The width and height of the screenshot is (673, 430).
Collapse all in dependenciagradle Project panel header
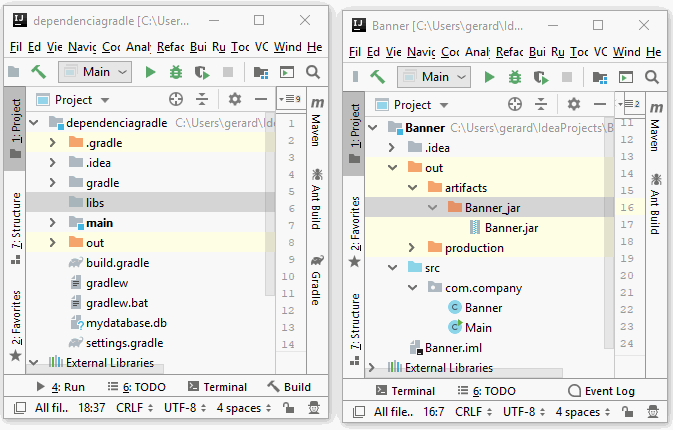coord(202,99)
